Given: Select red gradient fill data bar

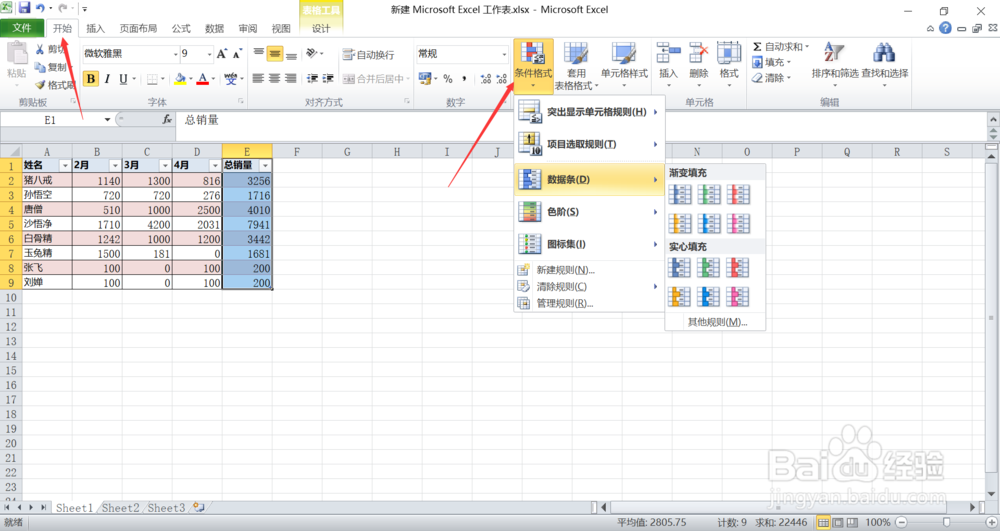Looking at the screenshot, I should coord(738,194).
